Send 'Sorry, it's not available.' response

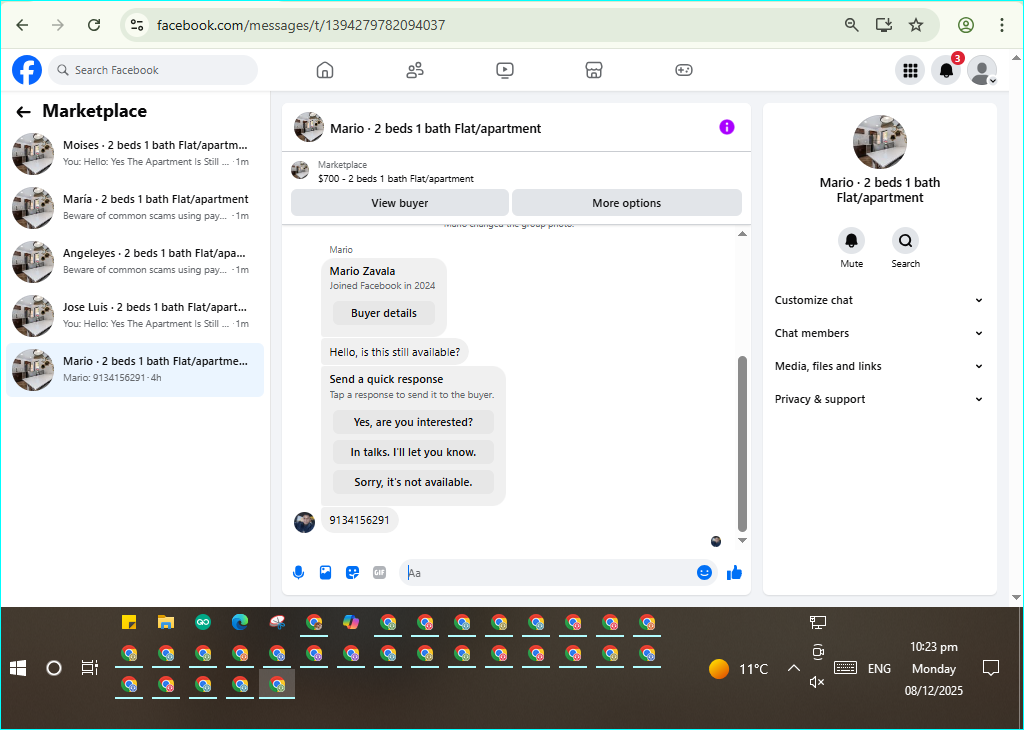413,483
